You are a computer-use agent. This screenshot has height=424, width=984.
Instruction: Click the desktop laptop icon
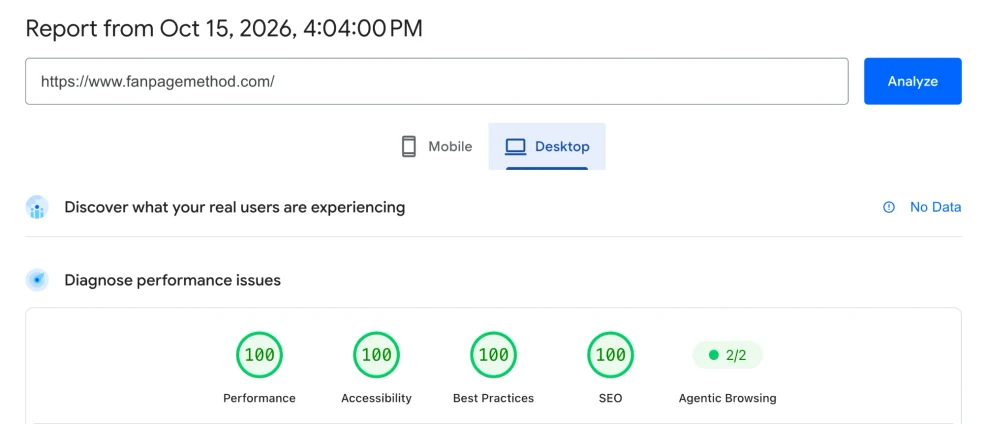tap(515, 147)
